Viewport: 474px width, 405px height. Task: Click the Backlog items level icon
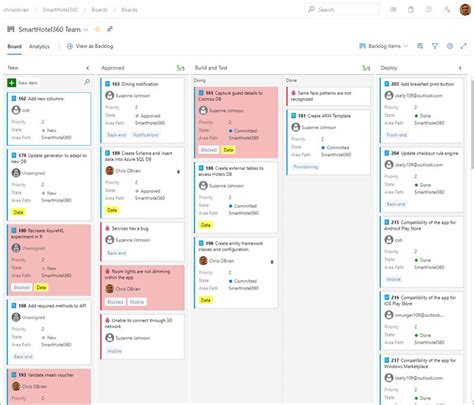coord(362,46)
